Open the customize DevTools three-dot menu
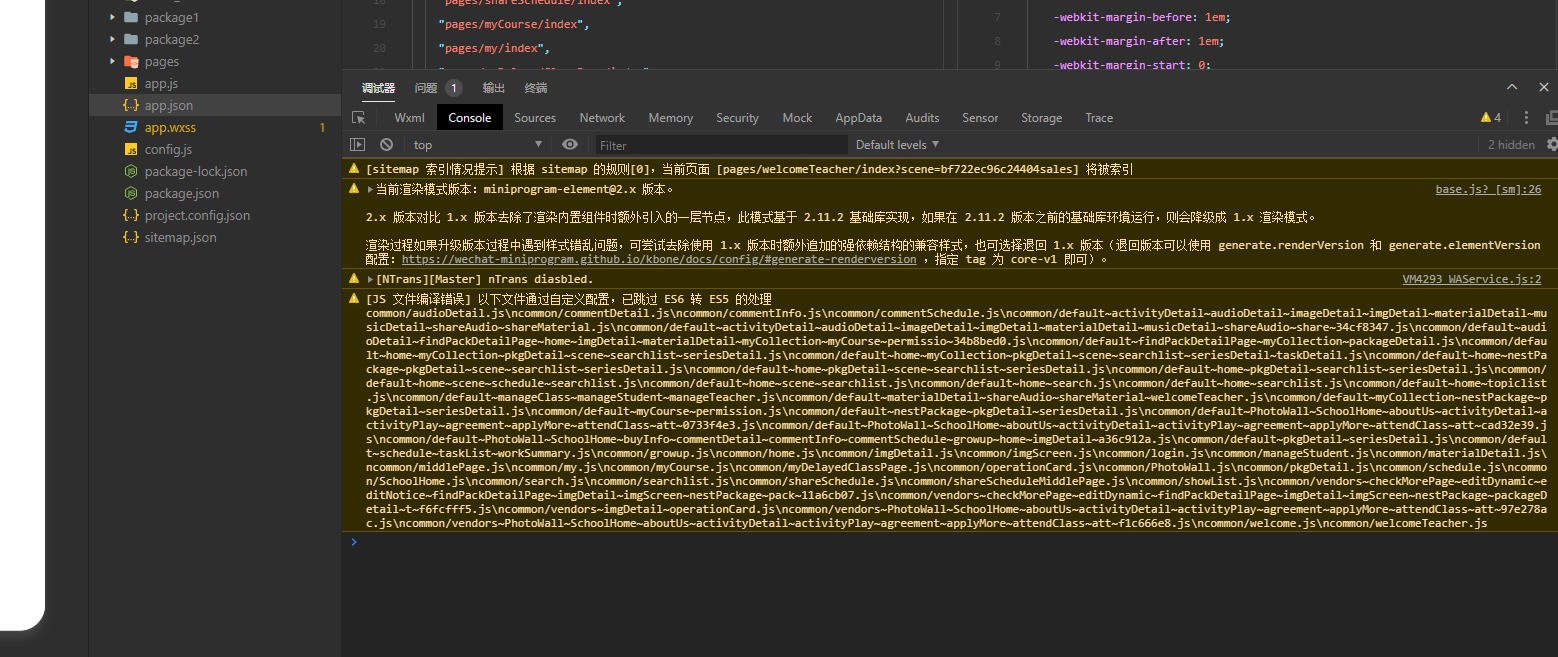Screen dimensions: 1558x657 (1525, 117)
